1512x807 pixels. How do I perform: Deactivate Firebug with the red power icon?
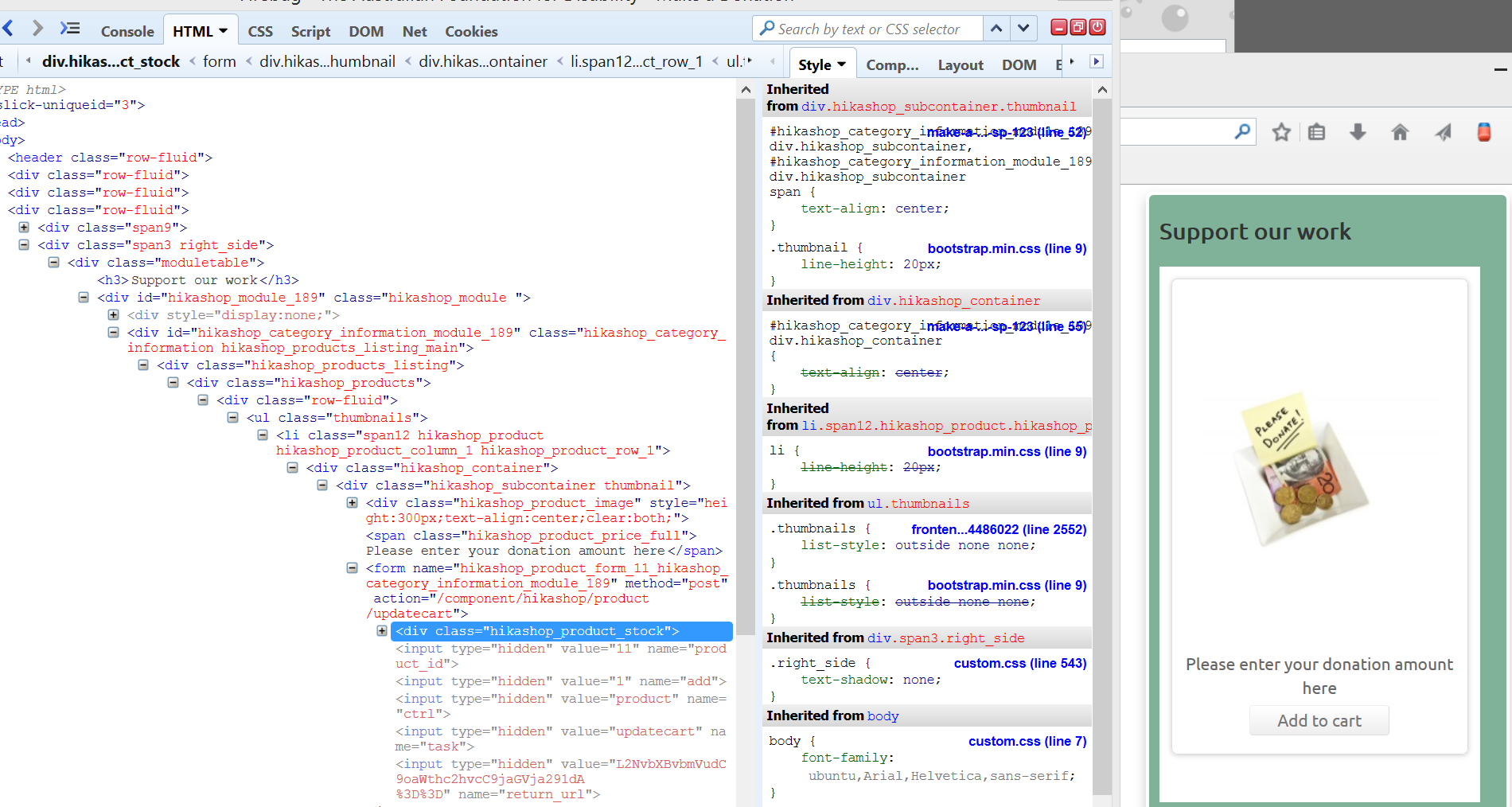click(1097, 28)
